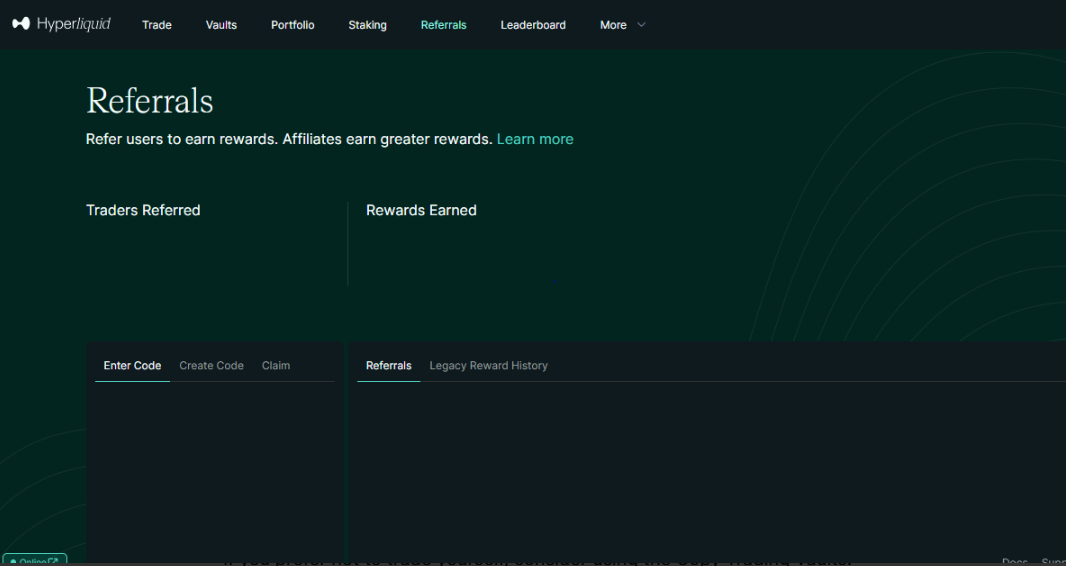Follow the Learn more link
1066x566 pixels.
click(x=535, y=139)
